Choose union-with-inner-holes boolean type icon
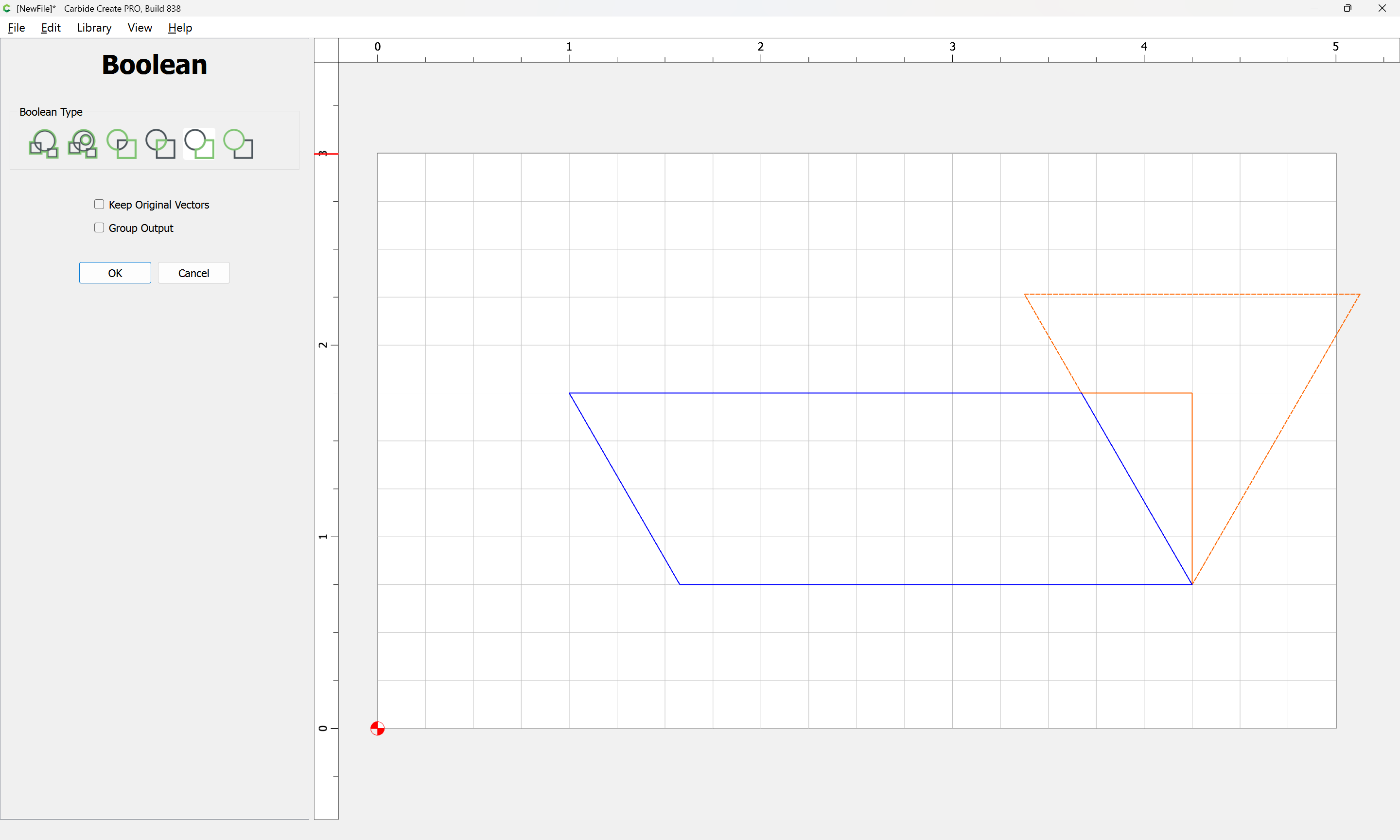This screenshot has width=1400, height=840. tap(83, 144)
